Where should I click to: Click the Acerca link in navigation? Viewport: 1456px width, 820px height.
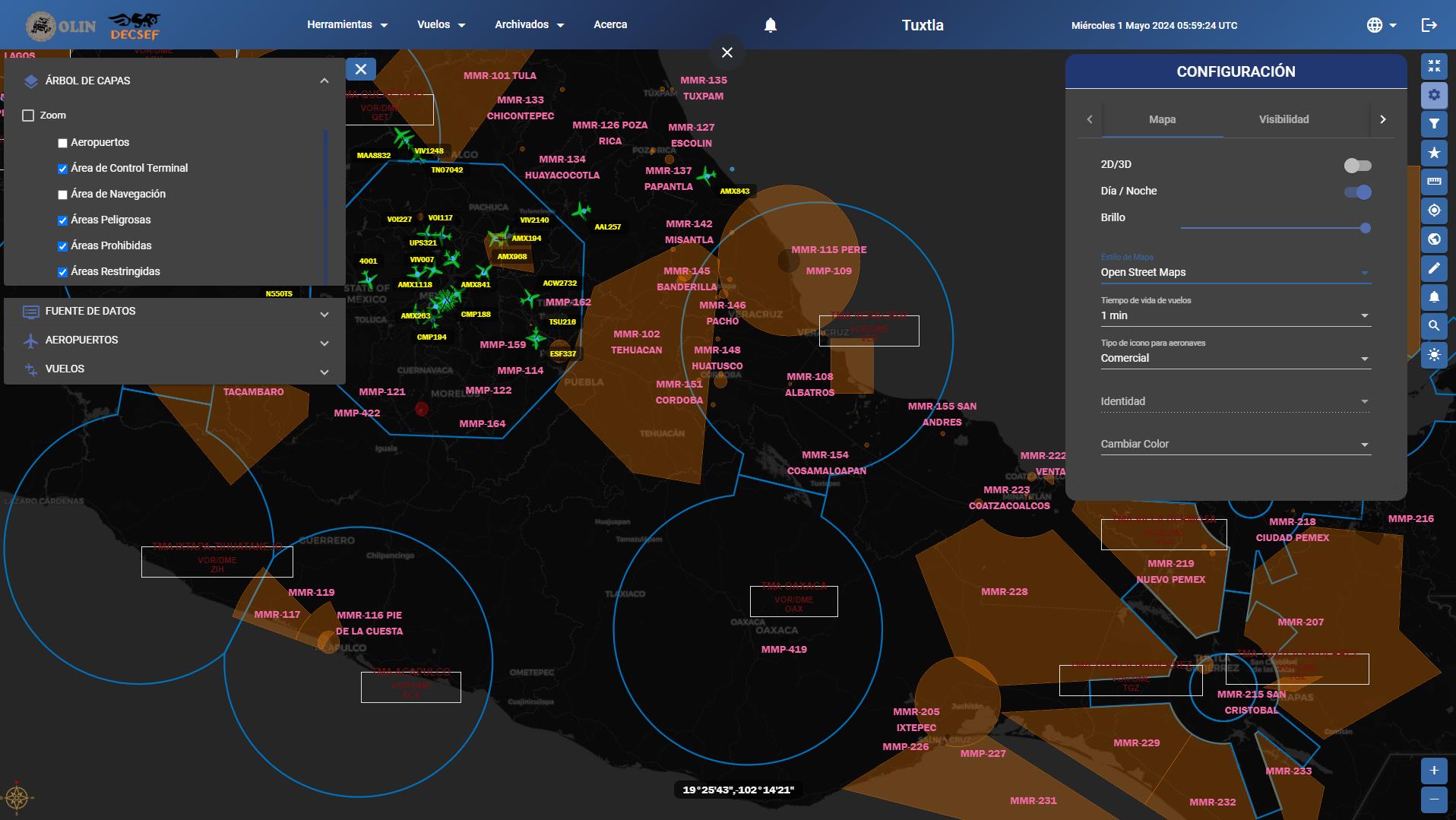pyautogui.click(x=610, y=25)
